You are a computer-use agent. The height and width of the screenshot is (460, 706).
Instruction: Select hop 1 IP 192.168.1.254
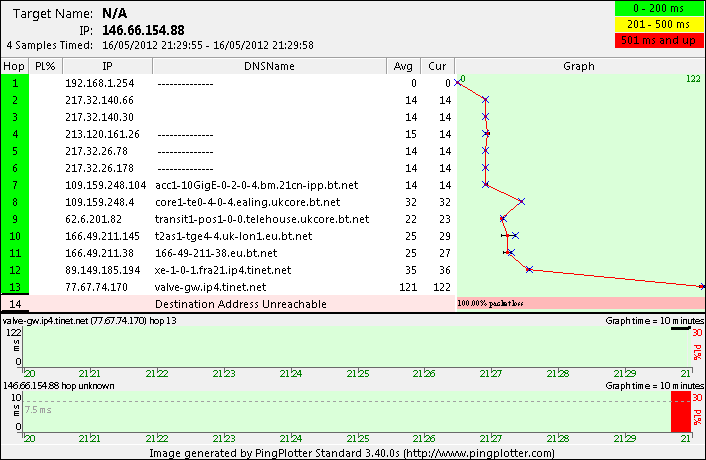100,83
